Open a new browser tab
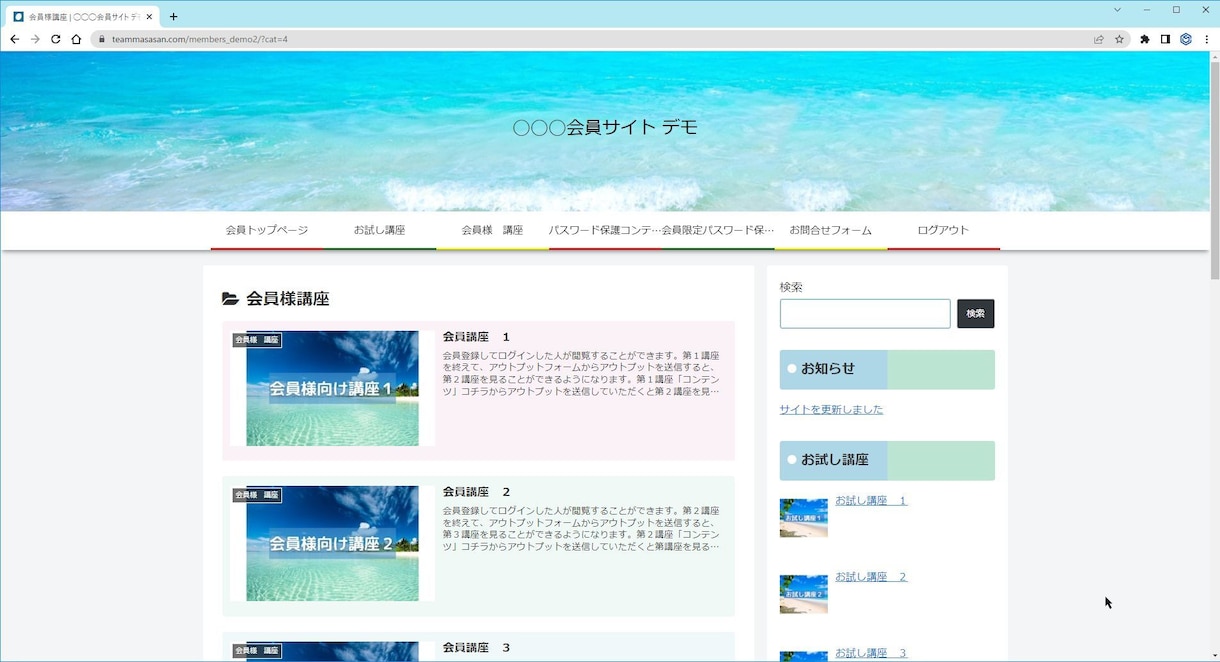The width and height of the screenshot is (1220, 662). (173, 16)
